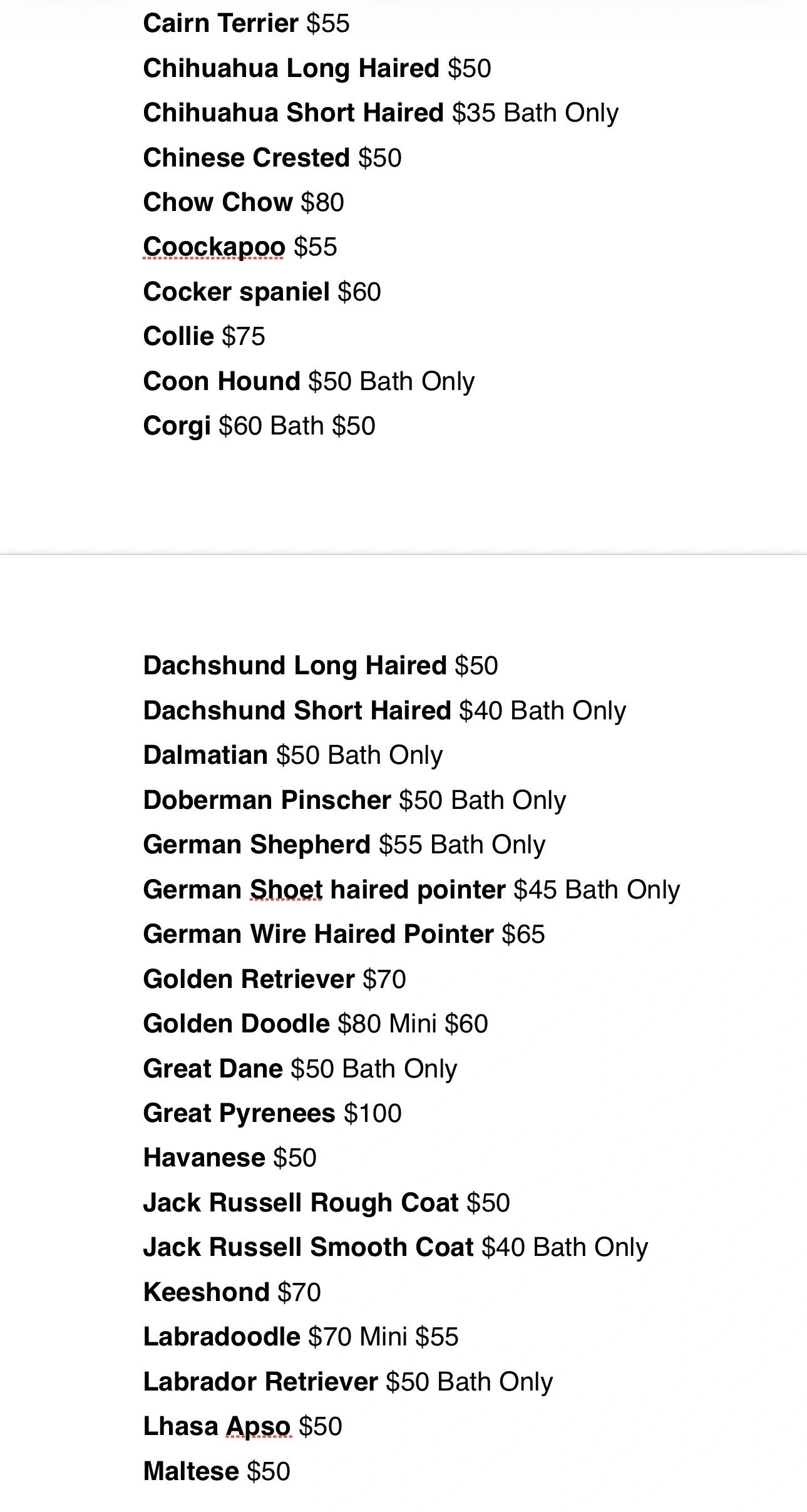Click the misspelled word Coockapoo
807x1512 pixels.
pyautogui.click(x=214, y=247)
